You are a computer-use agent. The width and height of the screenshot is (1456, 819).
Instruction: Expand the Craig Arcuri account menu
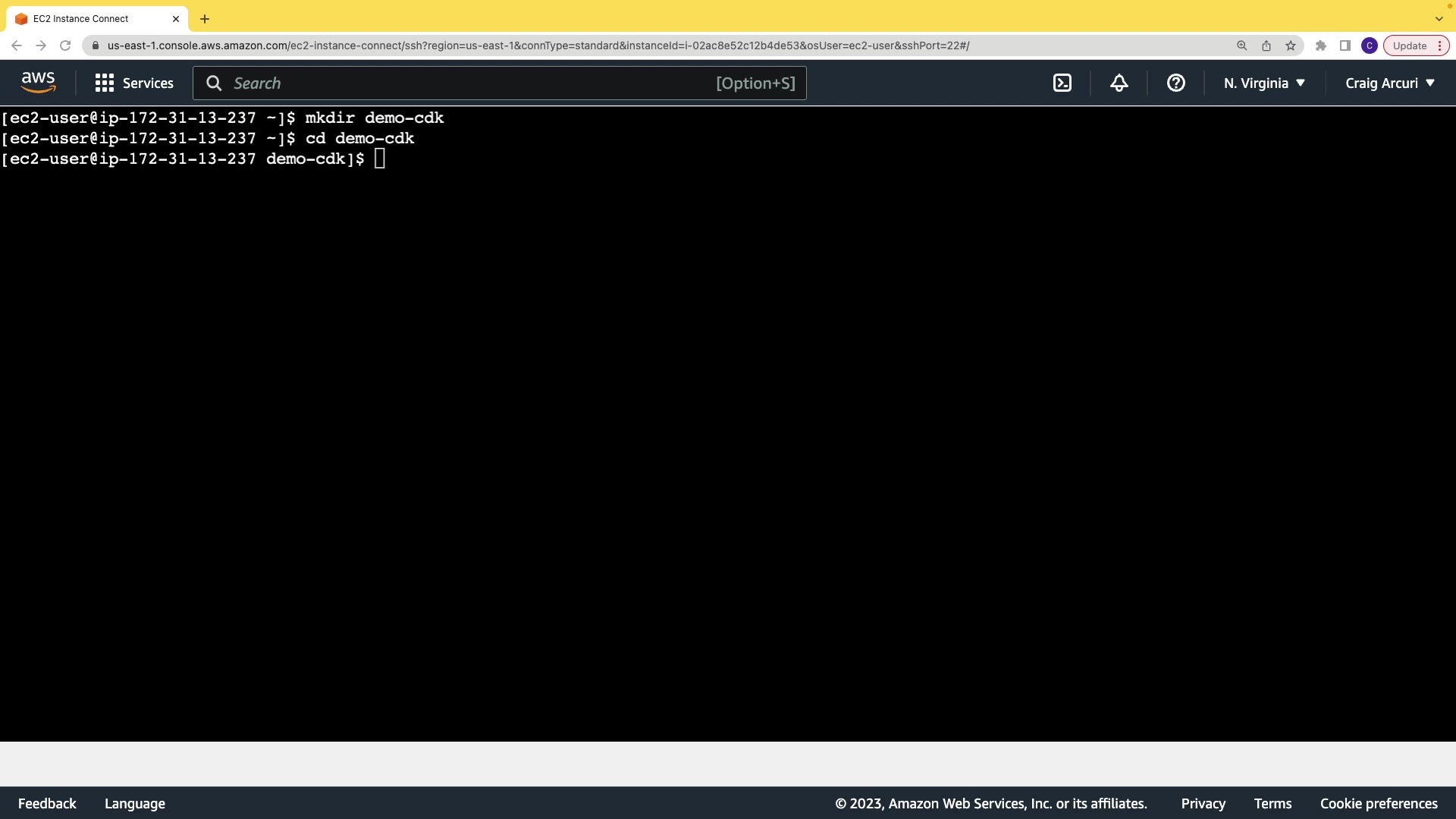tap(1390, 83)
